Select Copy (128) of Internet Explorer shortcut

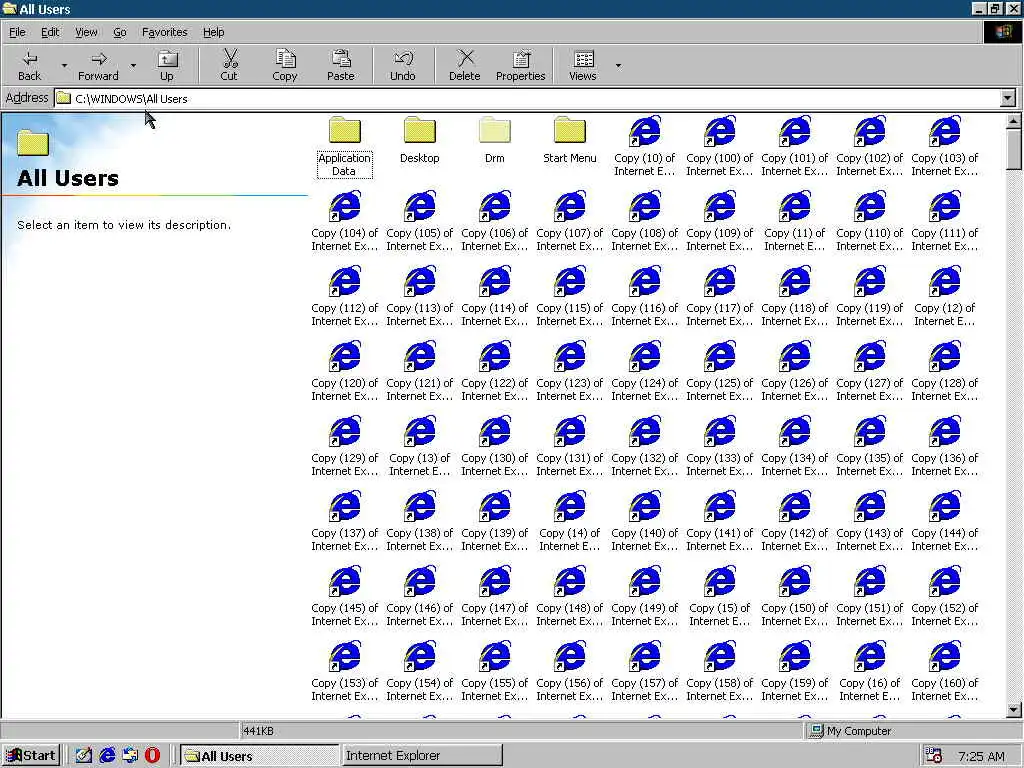click(x=945, y=372)
